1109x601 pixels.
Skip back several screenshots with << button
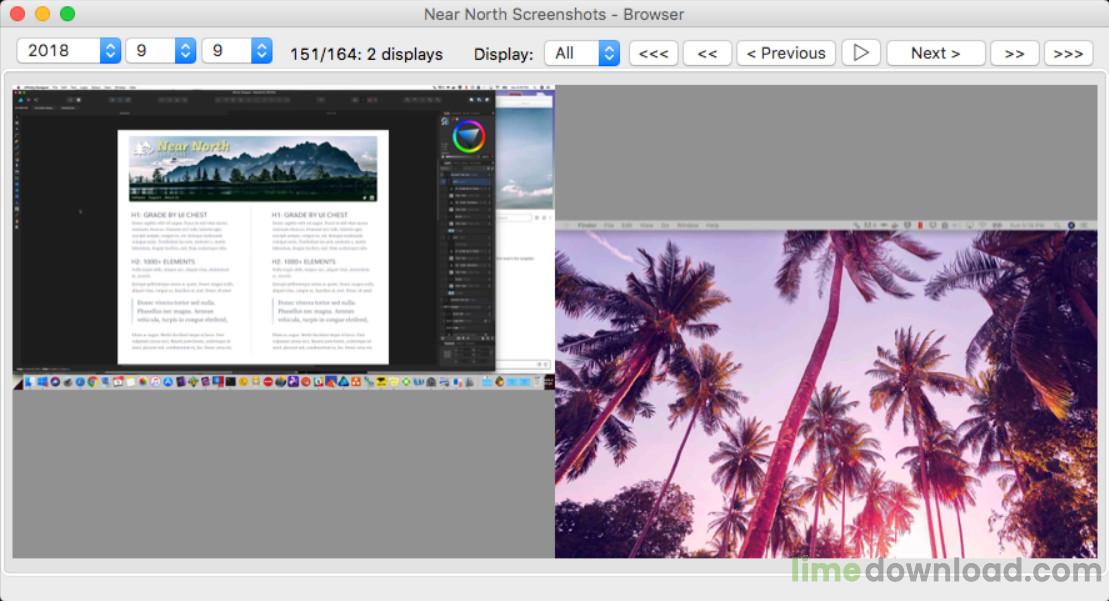(707, 53)
